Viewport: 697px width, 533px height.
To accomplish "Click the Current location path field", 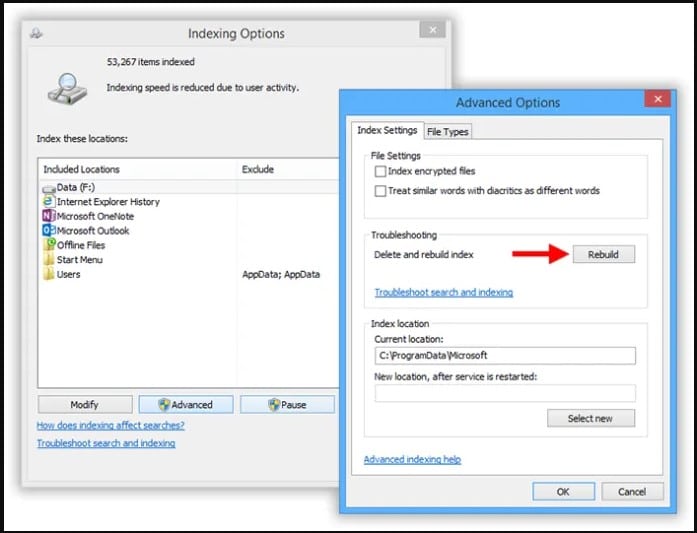I will (x=505, y=356).
